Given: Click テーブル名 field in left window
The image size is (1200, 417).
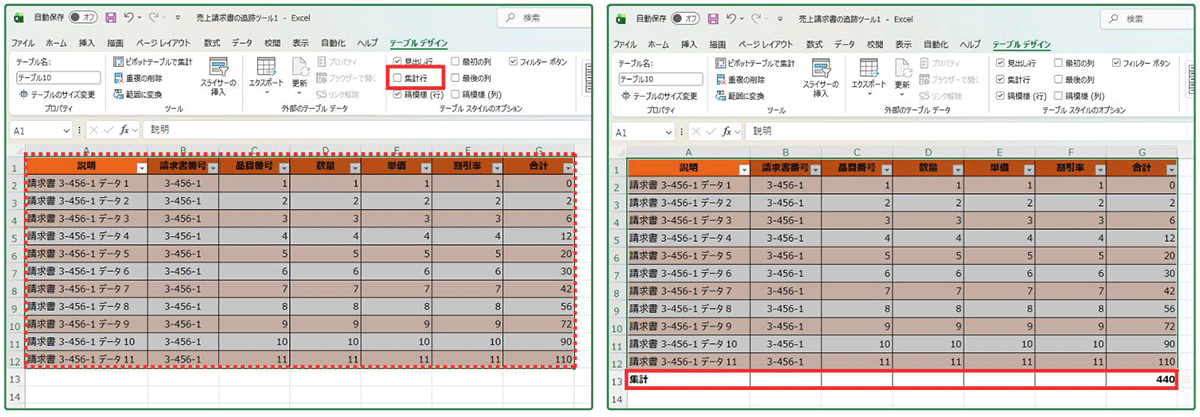Looking at the screenshot, I should pos(58,77).
